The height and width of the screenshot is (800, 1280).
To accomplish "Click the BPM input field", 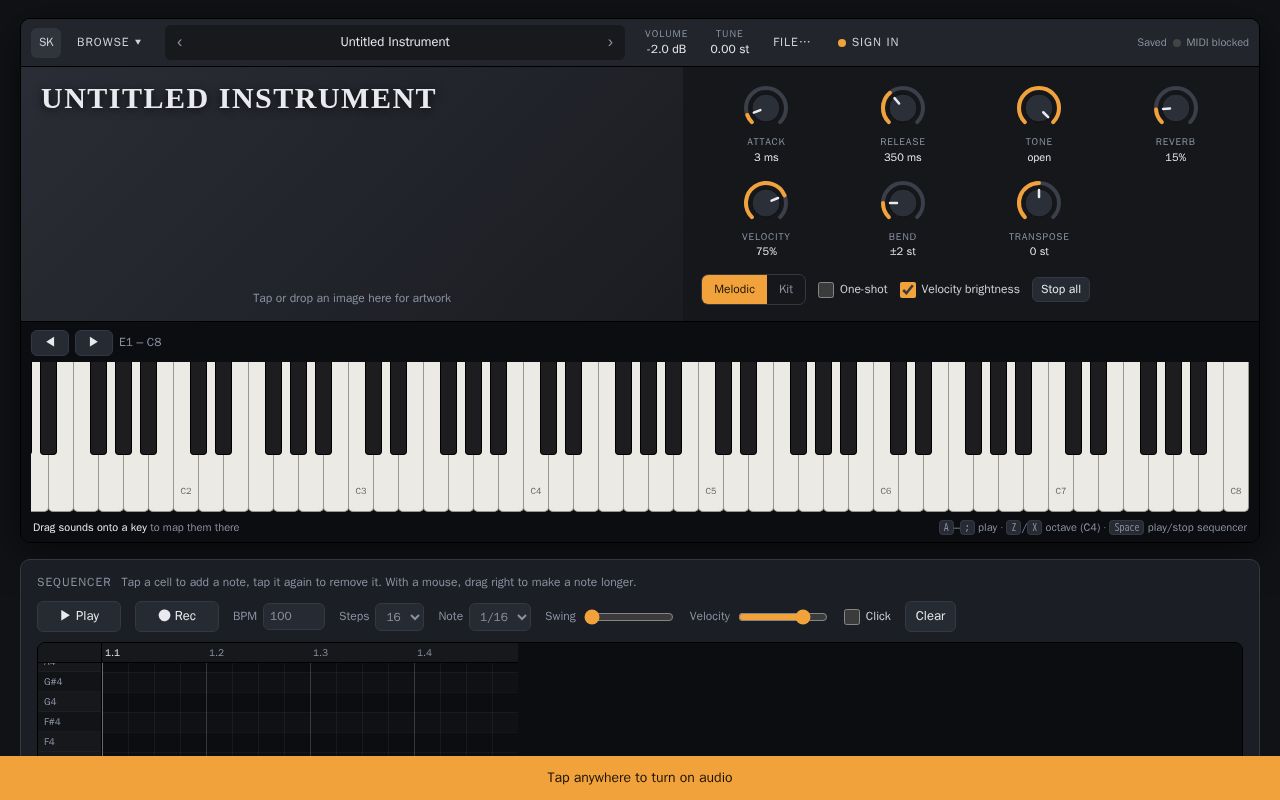I will [x=294, y=617].
